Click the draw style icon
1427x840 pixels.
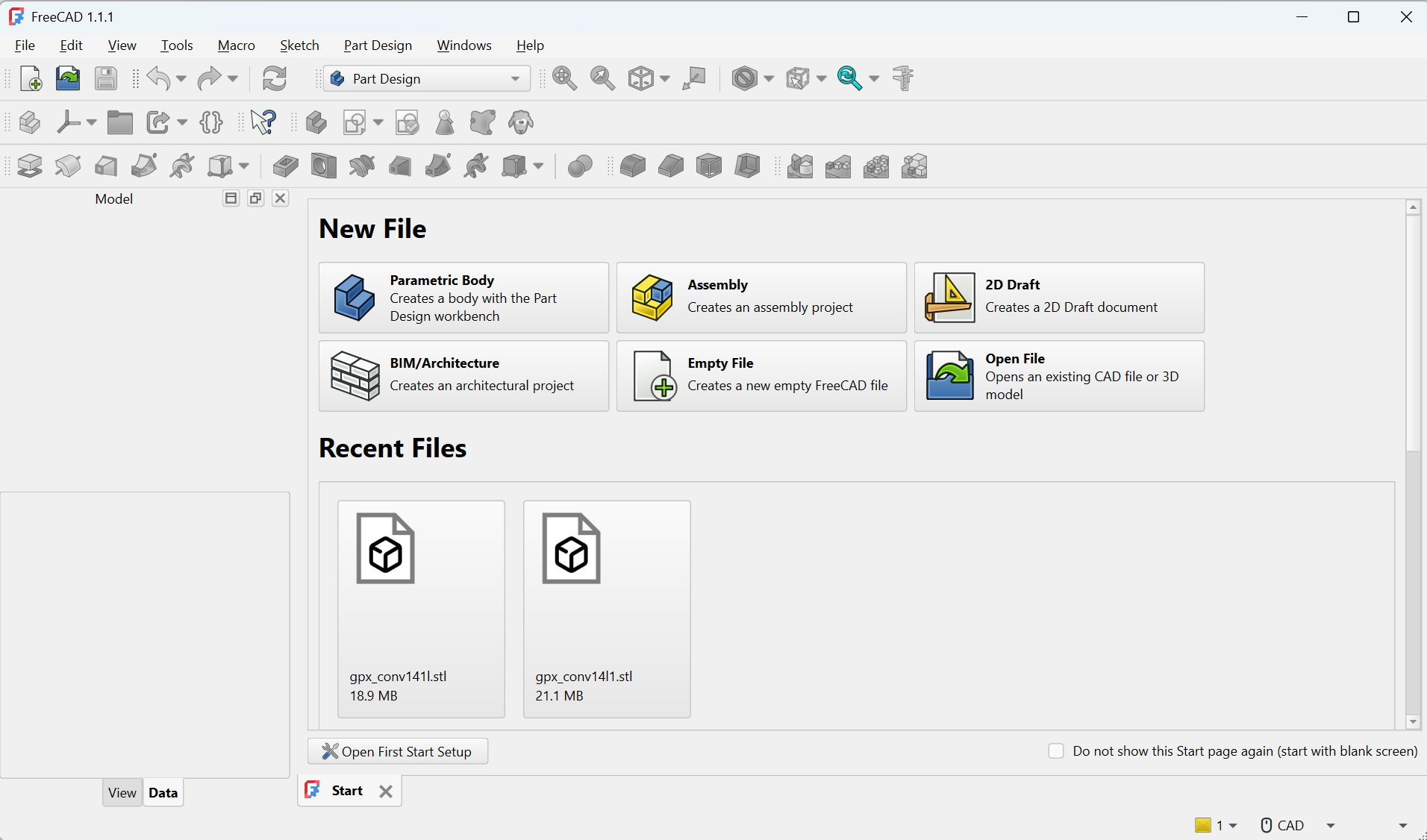coord(744,78)
